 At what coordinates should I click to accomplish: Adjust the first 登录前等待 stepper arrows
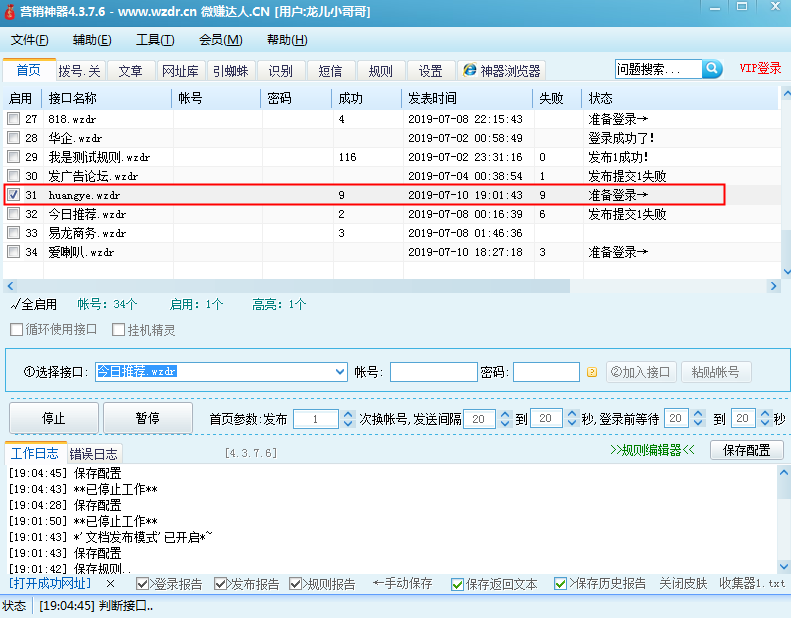coord(698,418)
